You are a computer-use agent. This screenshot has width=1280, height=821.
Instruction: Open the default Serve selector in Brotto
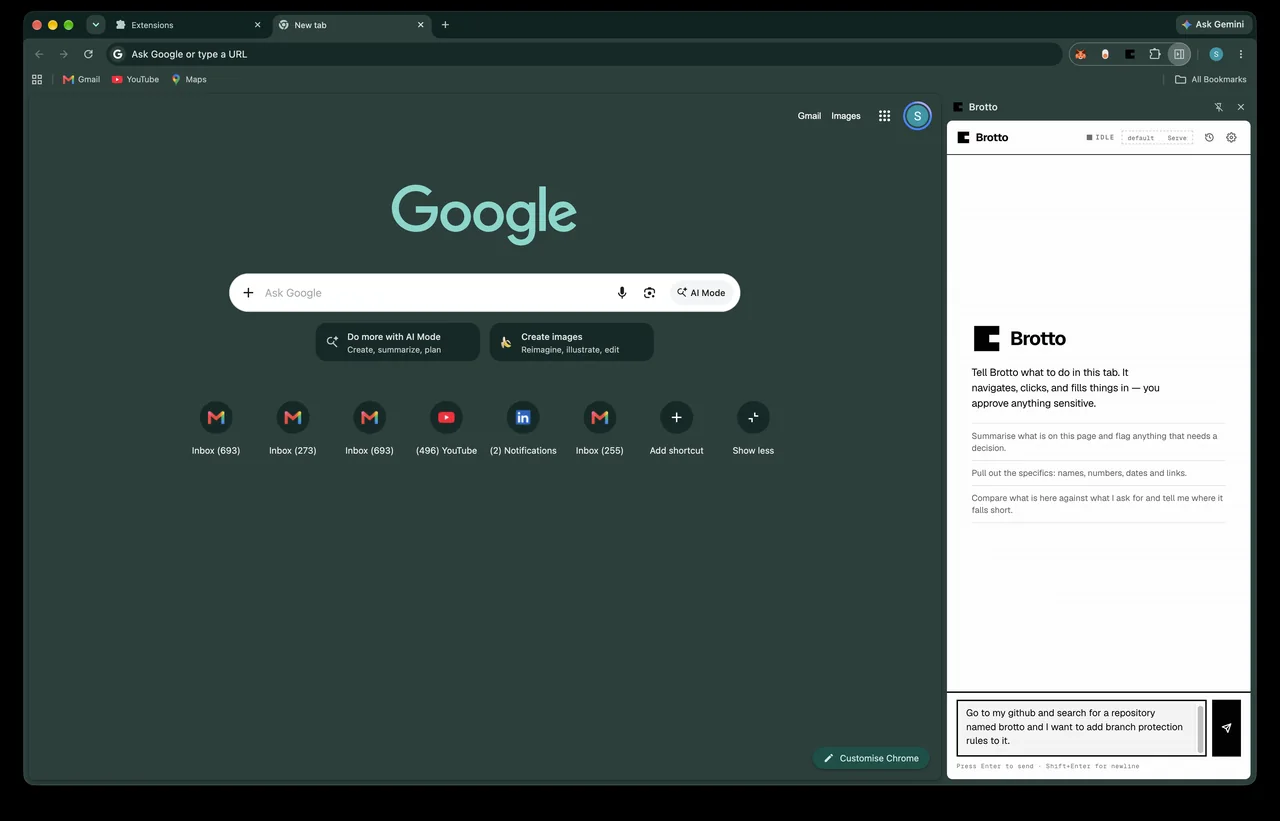[x=1157, y=138]
